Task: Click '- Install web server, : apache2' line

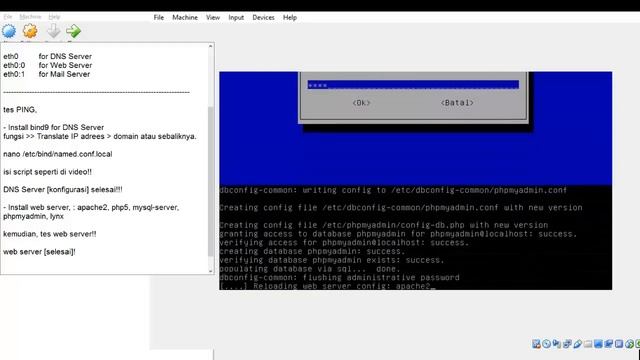Action: (91, 207)
